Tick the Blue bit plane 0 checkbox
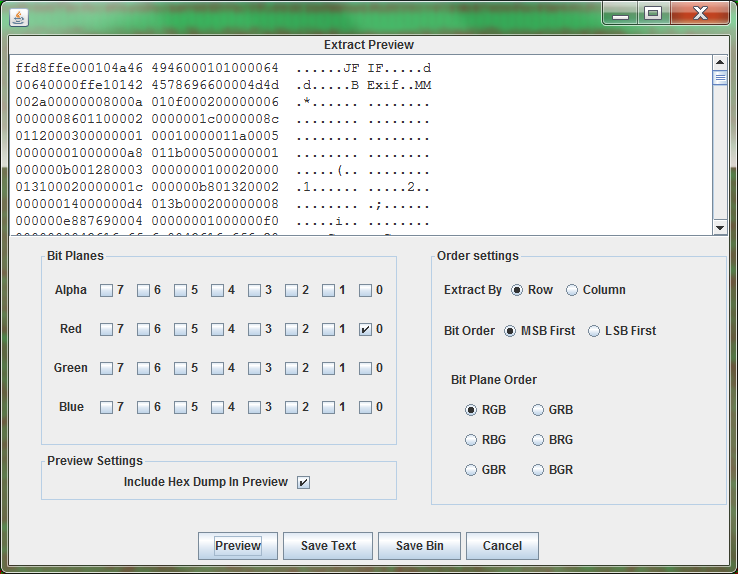Screen dimensions: 738x574 click(x=365, y=407)
